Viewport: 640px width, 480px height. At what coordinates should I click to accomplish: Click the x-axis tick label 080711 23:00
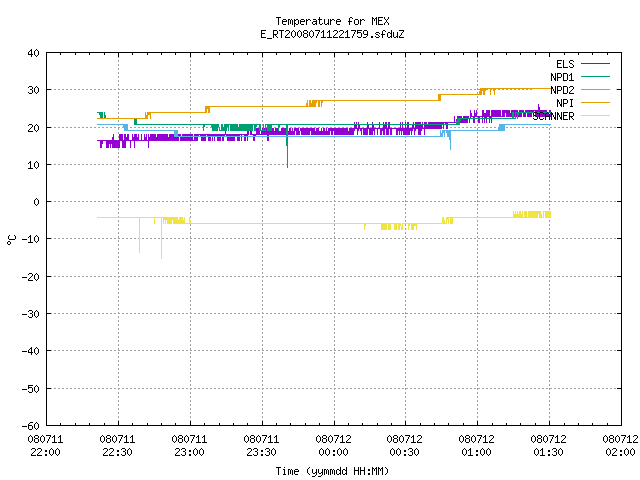point(189,445)
